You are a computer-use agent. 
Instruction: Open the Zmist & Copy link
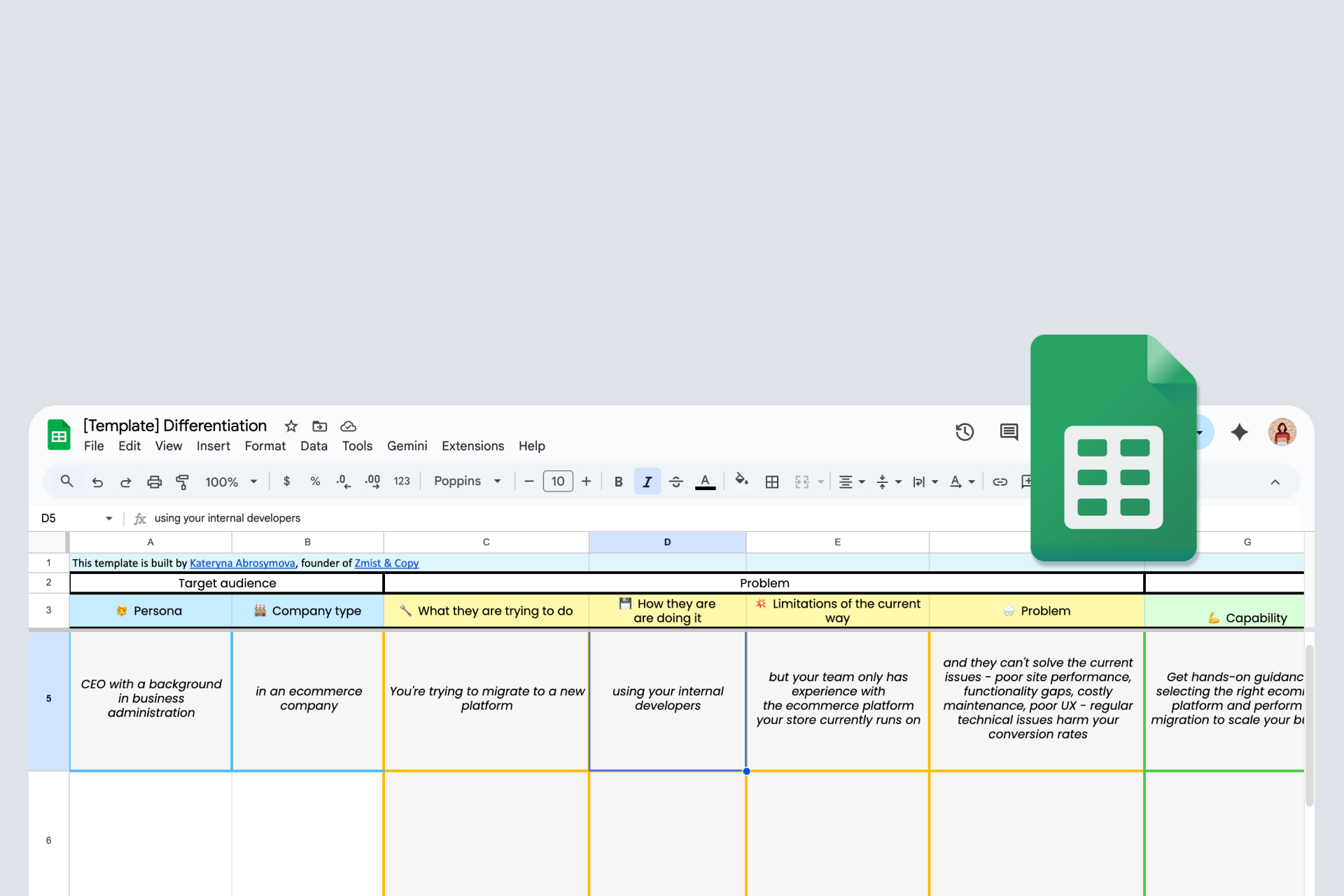pos(386,563)
